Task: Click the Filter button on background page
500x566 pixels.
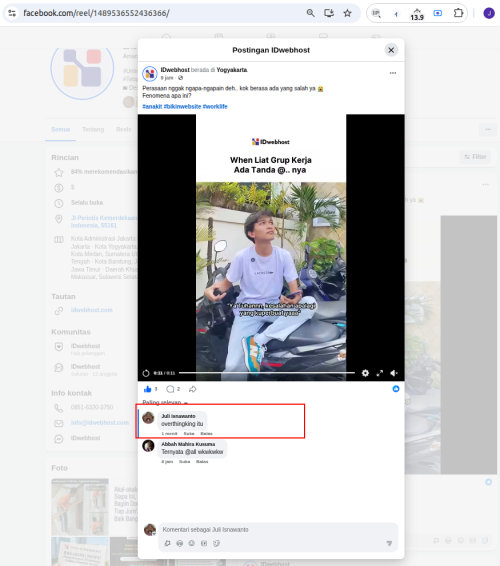Action: [x=475, y=157]
